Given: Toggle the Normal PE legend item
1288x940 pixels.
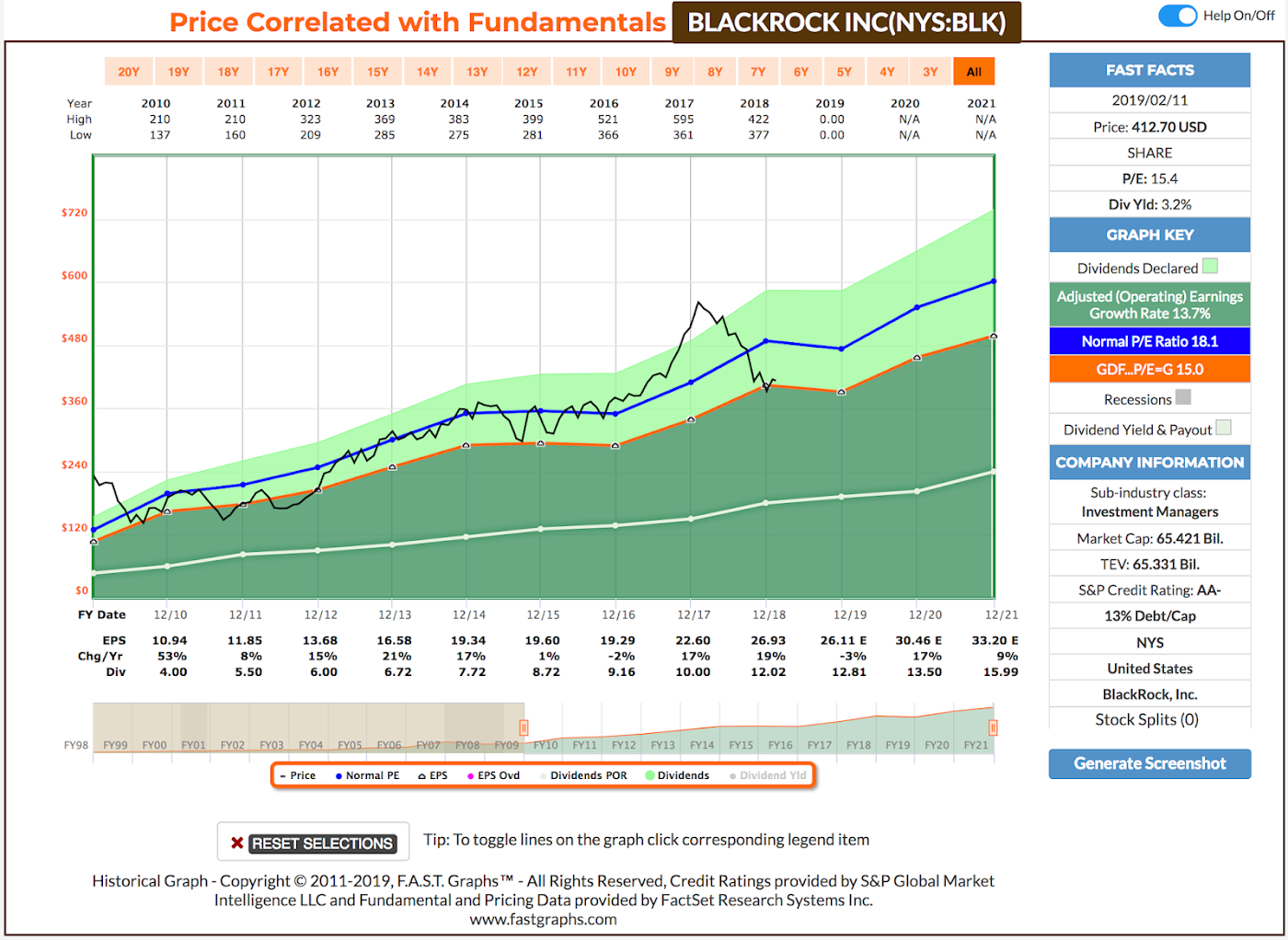Looking at the screenshot, I should tap(367, 775).
